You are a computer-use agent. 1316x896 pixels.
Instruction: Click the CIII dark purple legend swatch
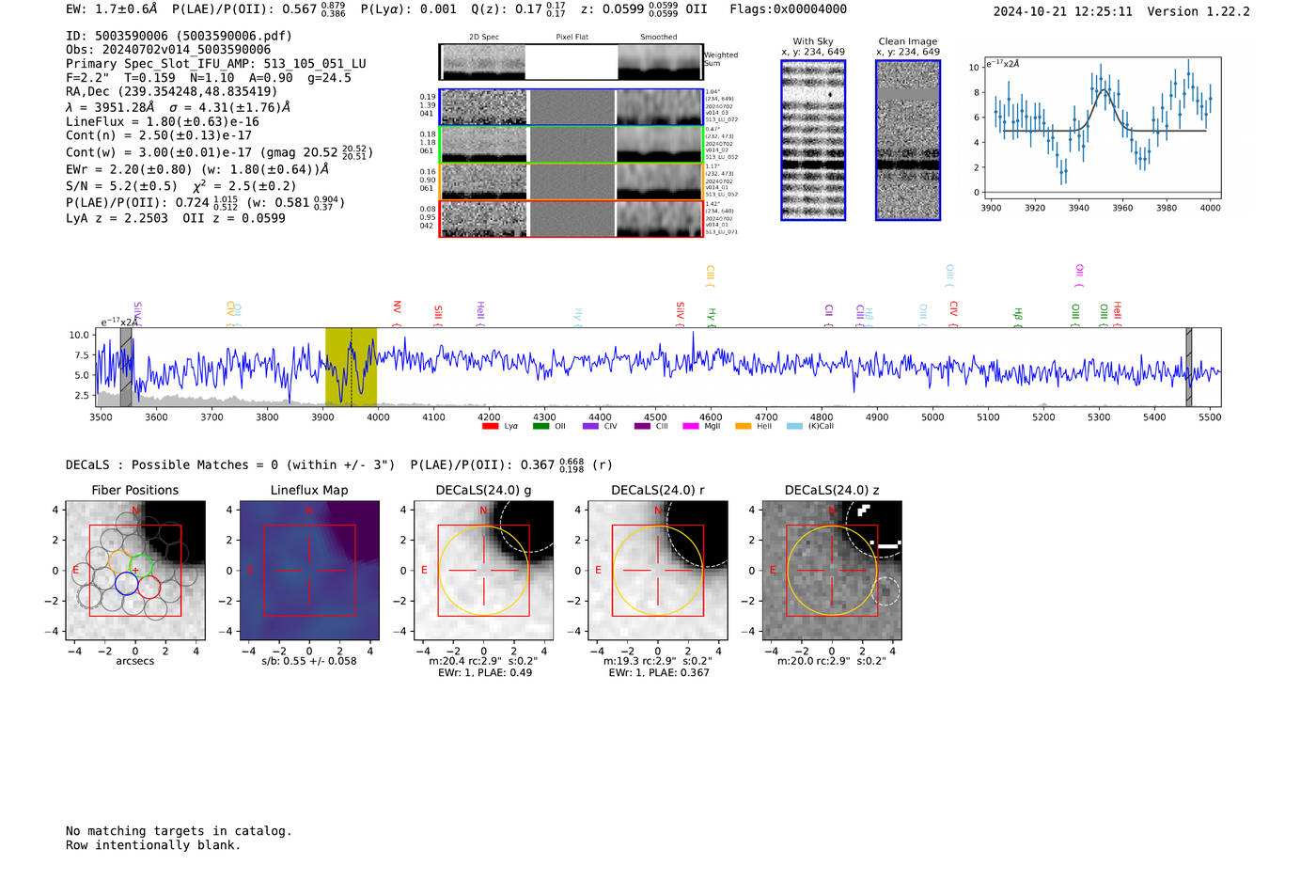tap(642, 427)
